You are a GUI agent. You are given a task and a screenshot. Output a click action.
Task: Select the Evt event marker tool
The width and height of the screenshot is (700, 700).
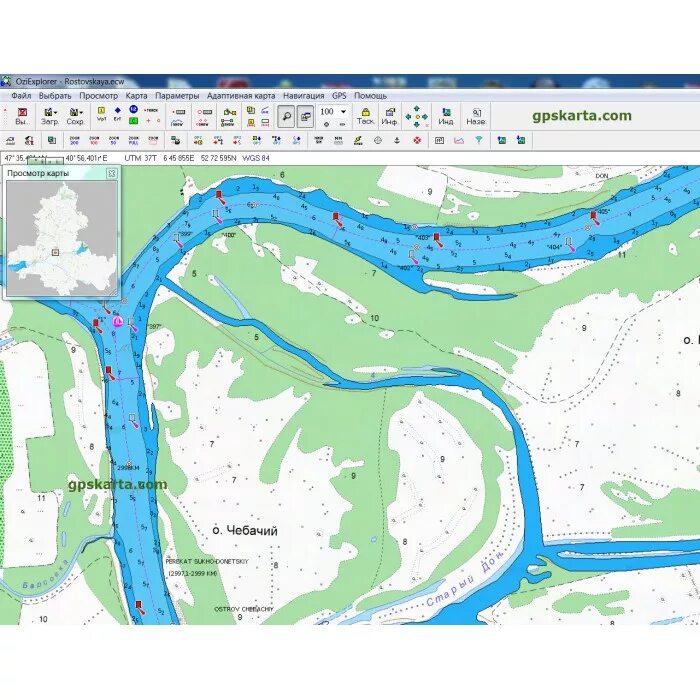(117, 113)
